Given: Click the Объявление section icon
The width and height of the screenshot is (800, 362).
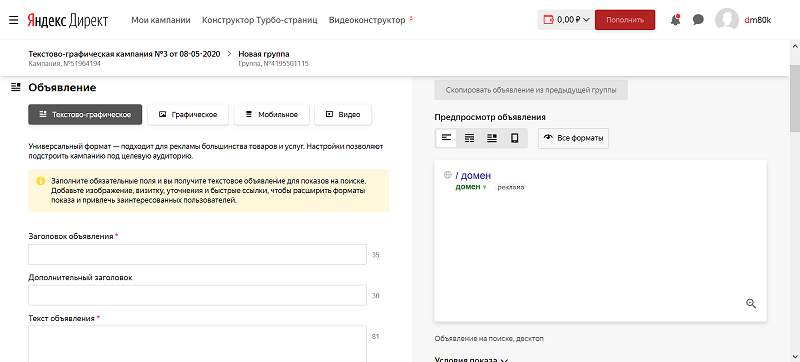Looking at the screenshot, I should click(16, 88).
